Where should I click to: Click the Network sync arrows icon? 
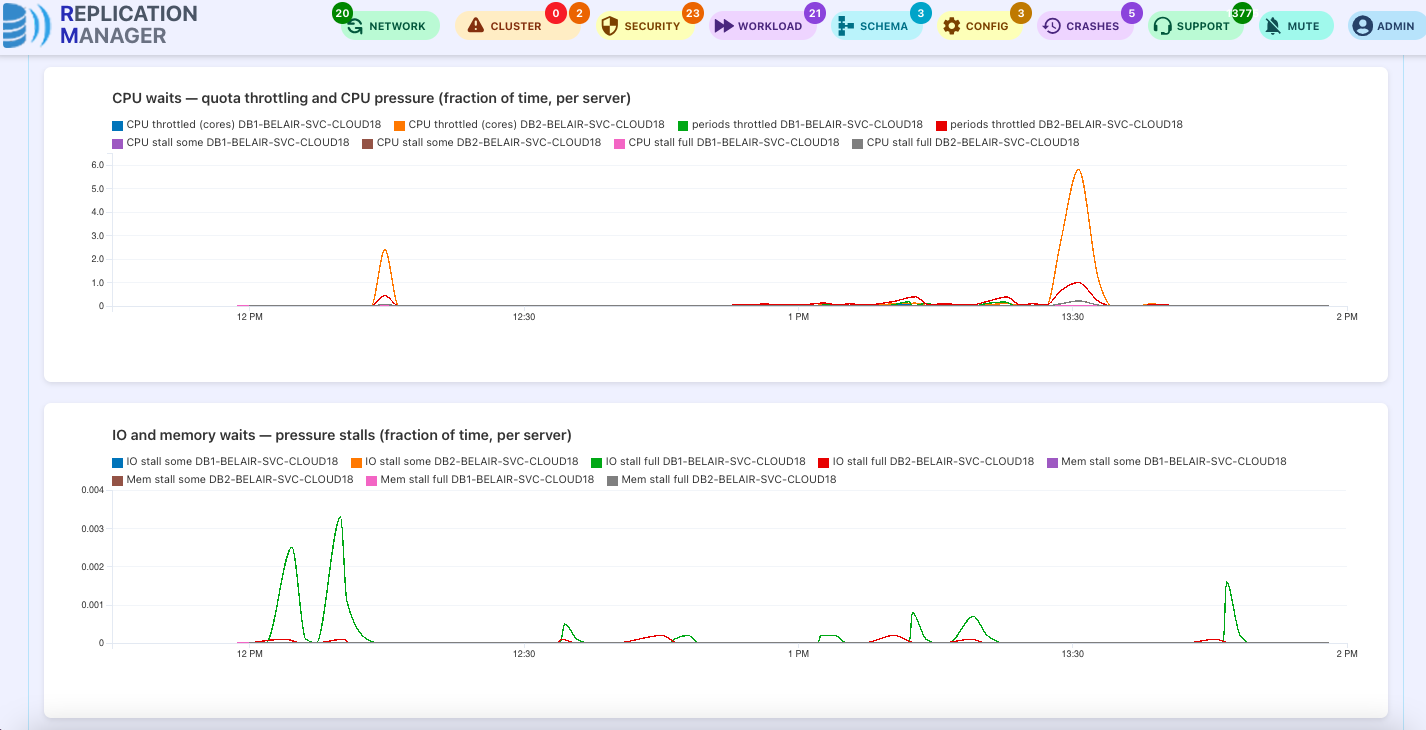point(355,26)
